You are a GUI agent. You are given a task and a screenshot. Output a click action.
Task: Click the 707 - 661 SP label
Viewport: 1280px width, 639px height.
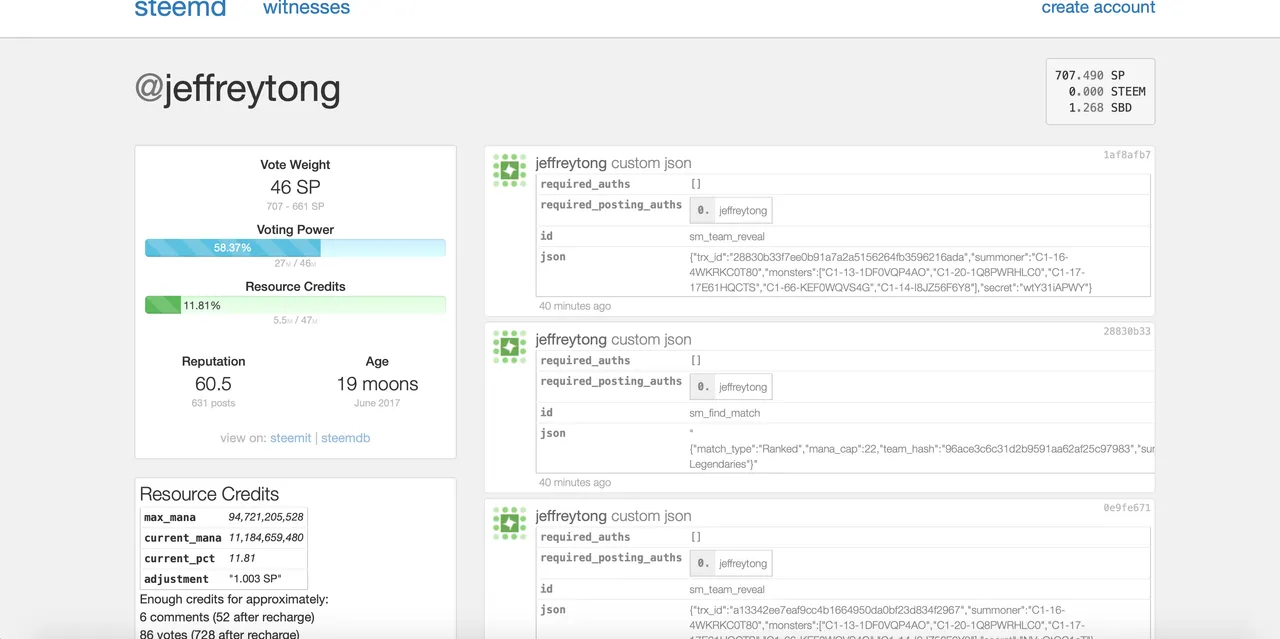[x=295, y=206]
